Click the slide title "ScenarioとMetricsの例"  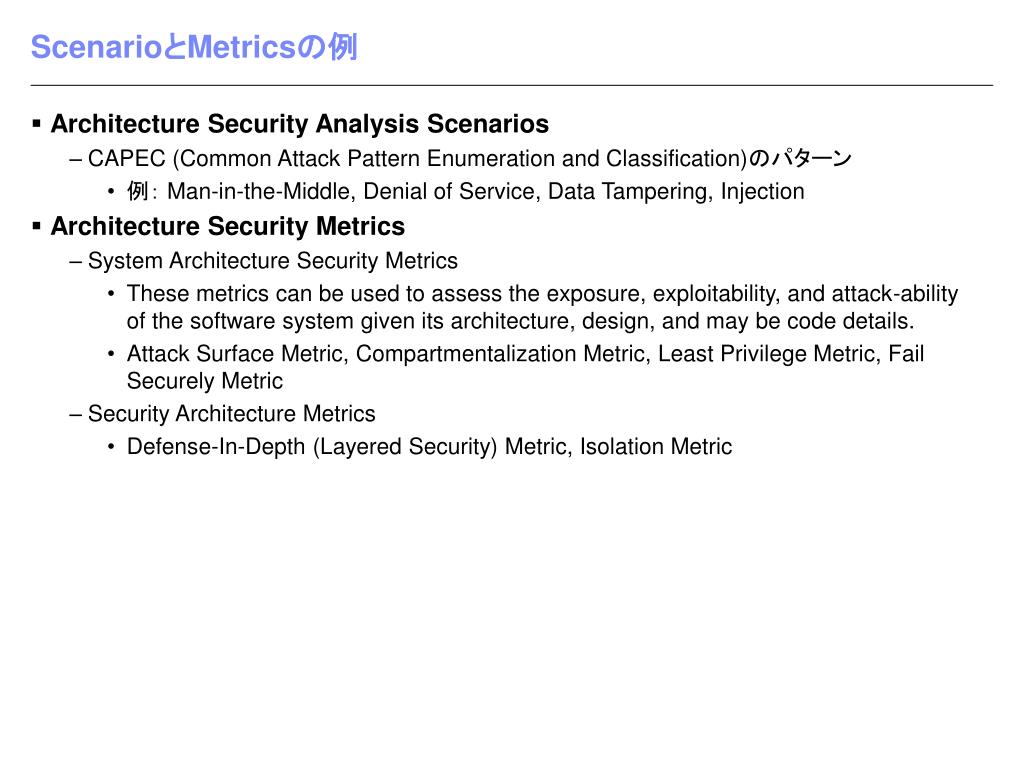[193, 47]
